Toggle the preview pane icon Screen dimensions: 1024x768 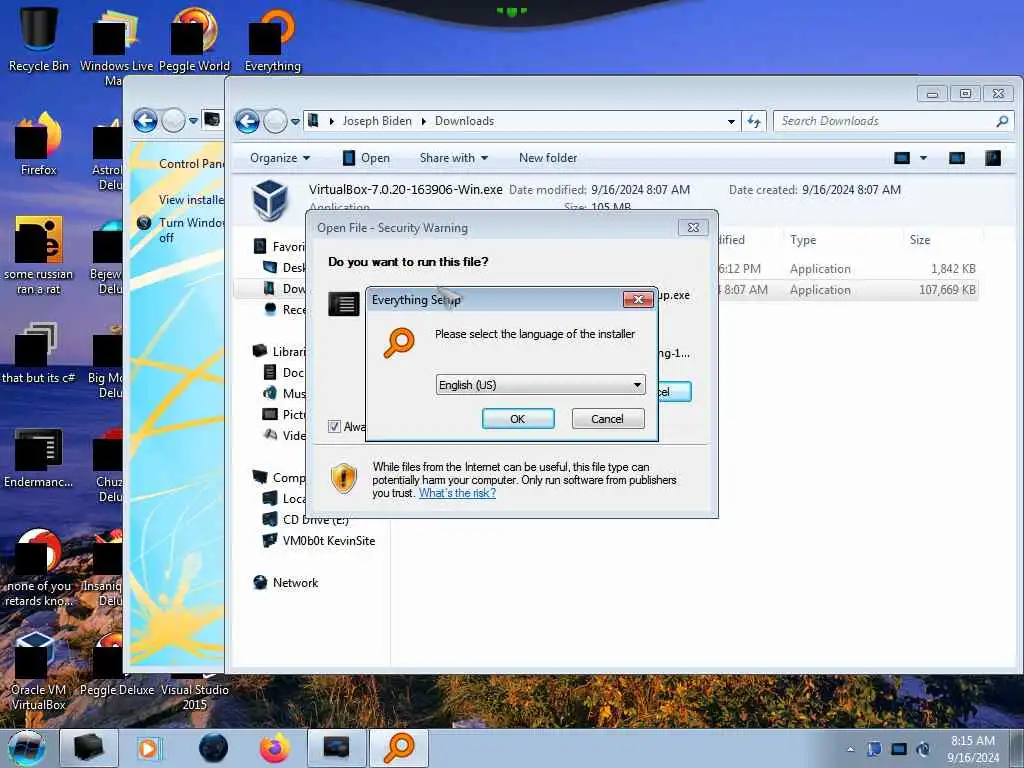click(x=957, y=158)
